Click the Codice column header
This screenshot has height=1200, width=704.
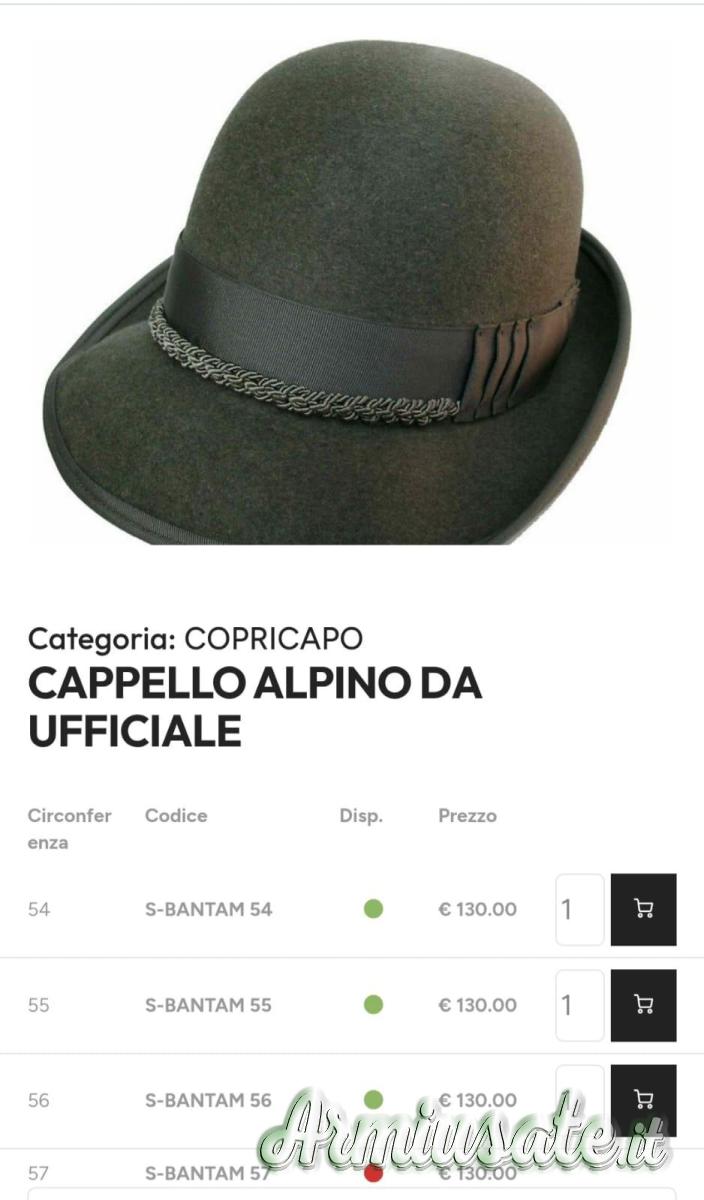point(176,815)
